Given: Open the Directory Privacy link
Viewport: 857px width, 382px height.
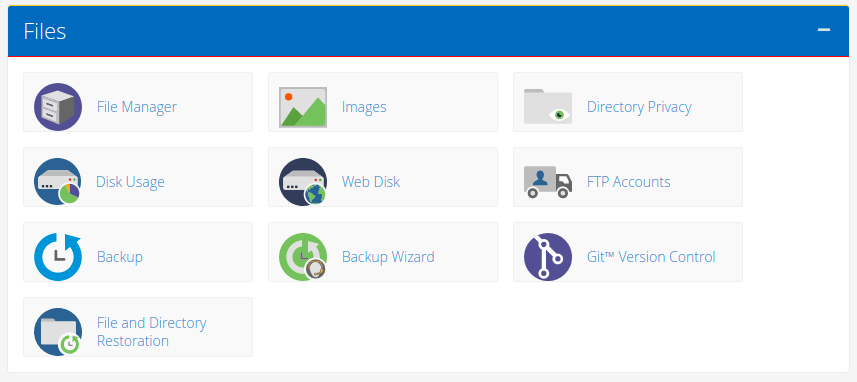Looking at the screenshot, I should click(x=639, y=107).
